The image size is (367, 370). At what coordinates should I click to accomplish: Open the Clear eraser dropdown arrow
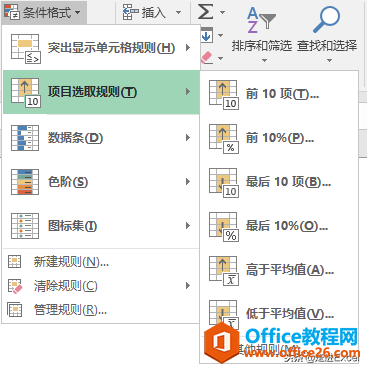pos(220,58)
